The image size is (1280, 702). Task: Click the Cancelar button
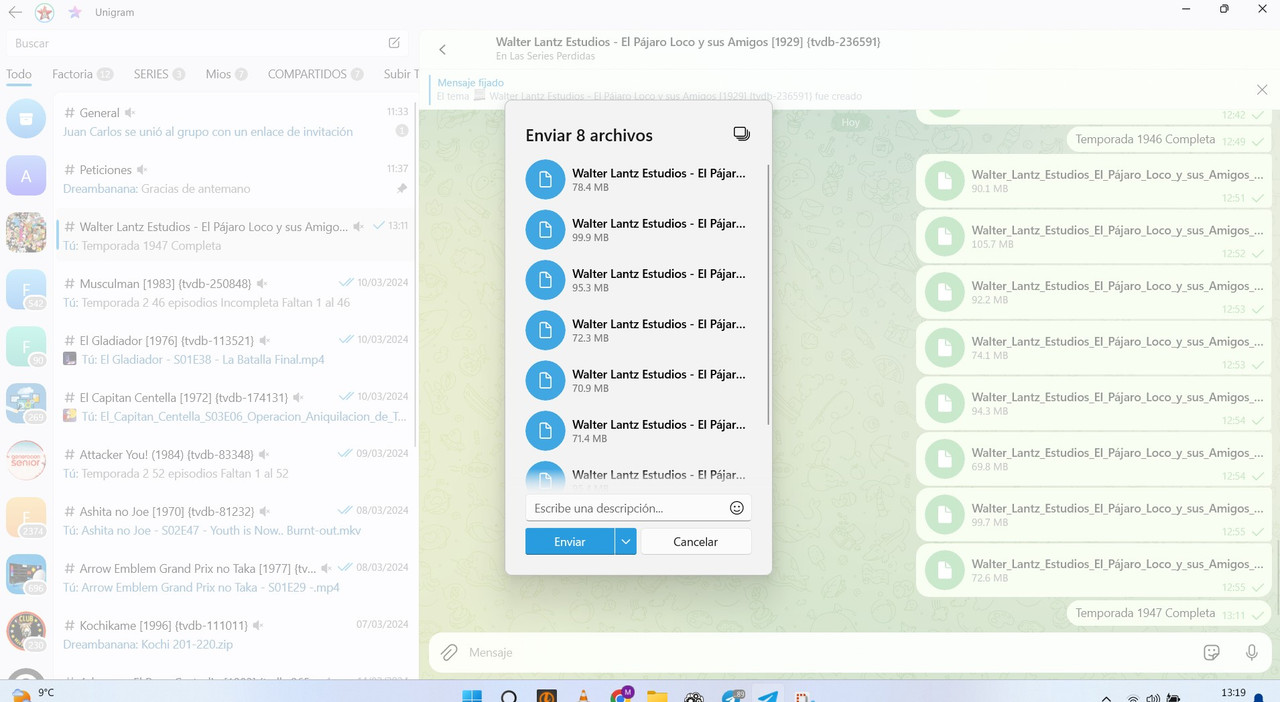tap(695, 541)
